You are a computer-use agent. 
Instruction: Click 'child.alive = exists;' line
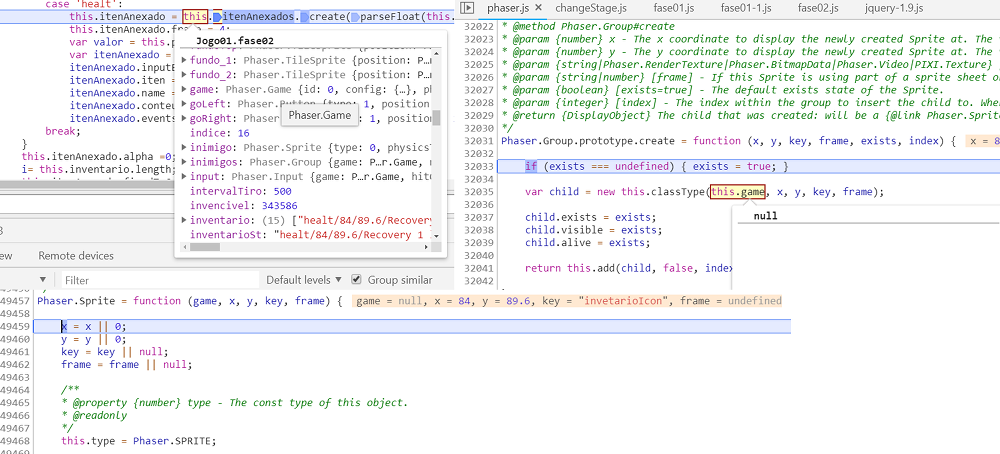point(587,243)
